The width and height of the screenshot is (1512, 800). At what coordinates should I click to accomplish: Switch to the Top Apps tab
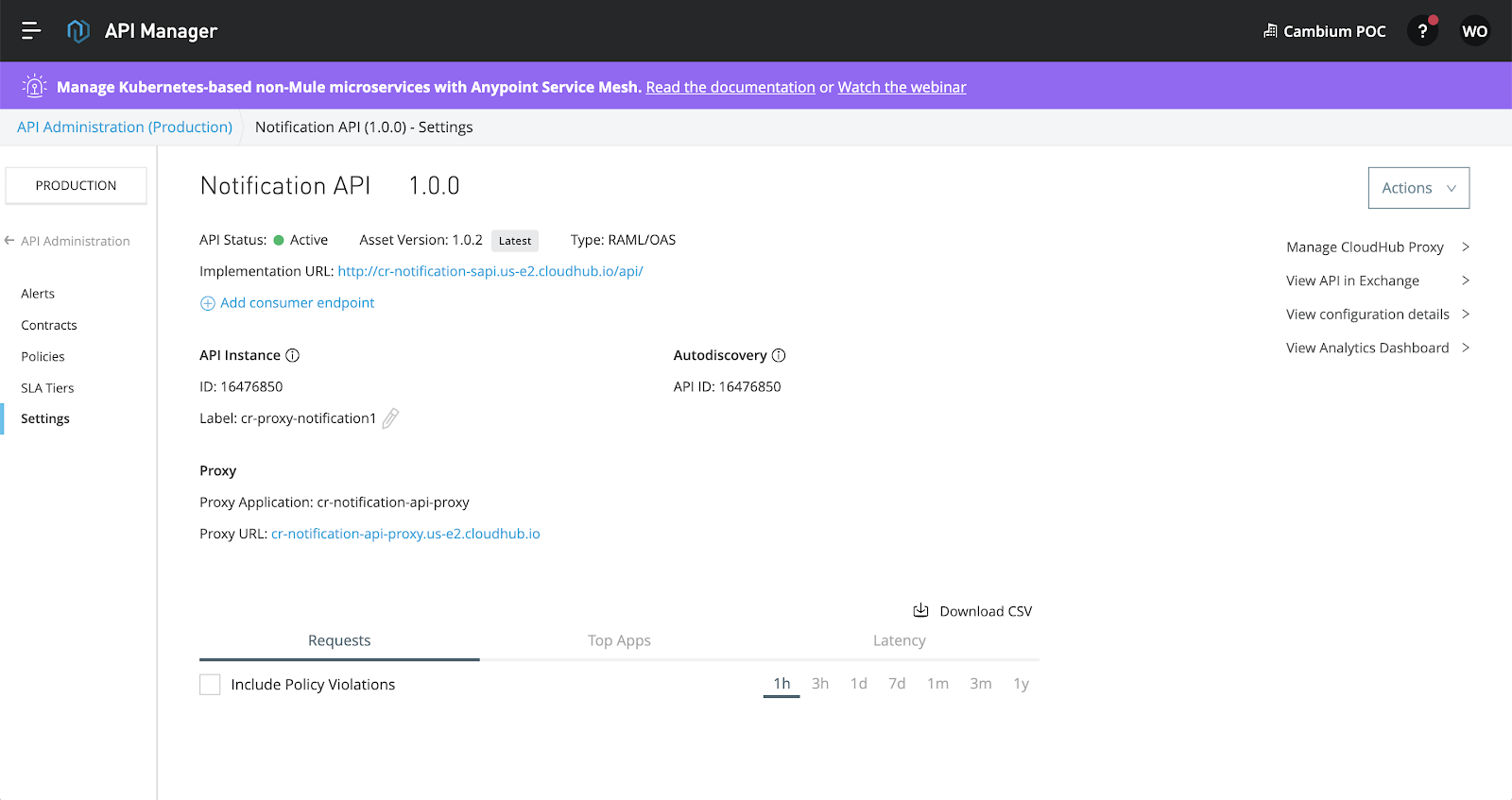[619, 640]
